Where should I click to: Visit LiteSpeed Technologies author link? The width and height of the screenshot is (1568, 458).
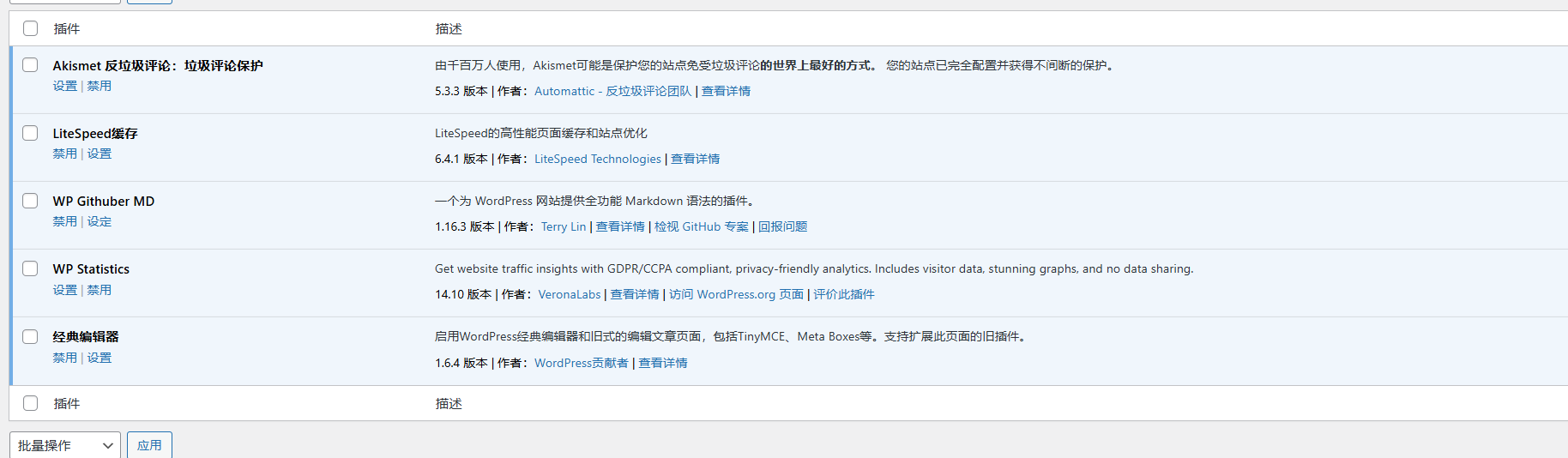[x=597, y=159]
